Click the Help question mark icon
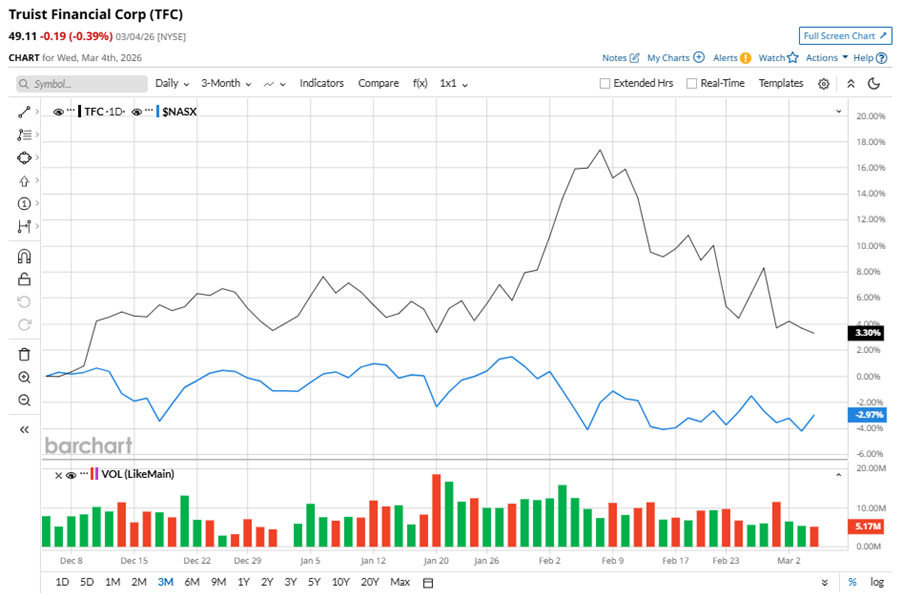 pos(882,58)
